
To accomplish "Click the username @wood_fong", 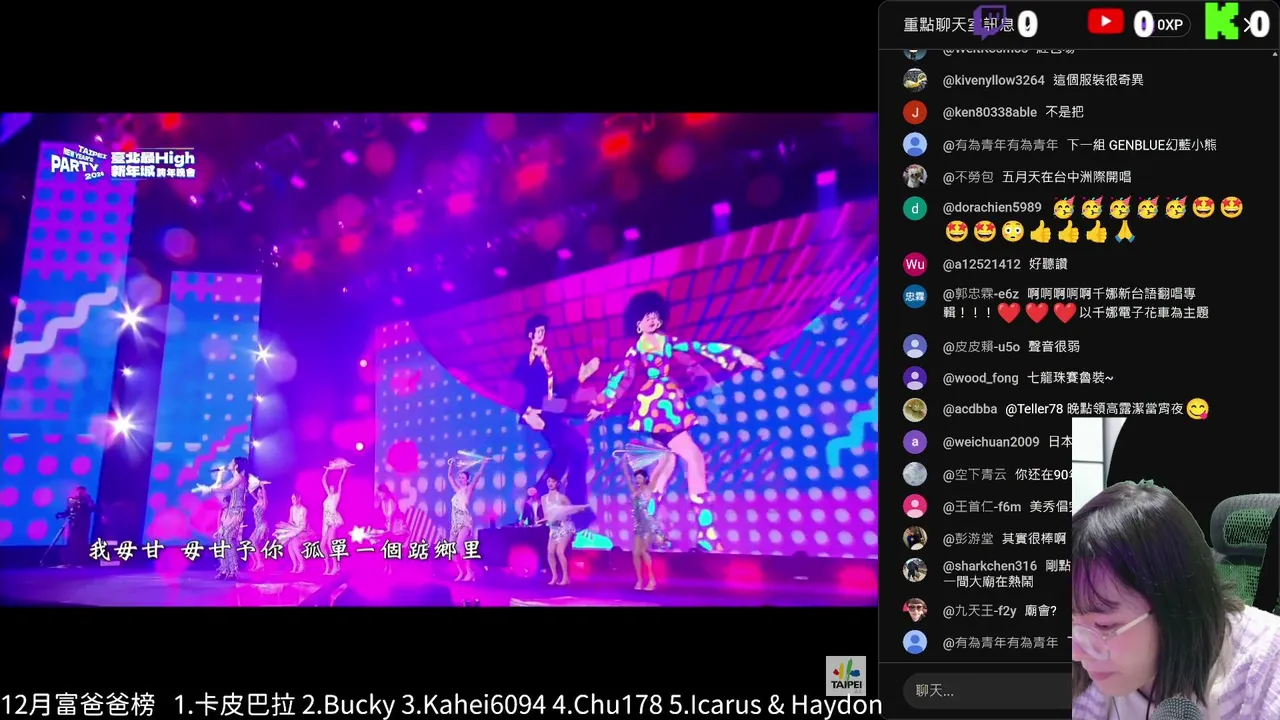I will tap(980, 378).
